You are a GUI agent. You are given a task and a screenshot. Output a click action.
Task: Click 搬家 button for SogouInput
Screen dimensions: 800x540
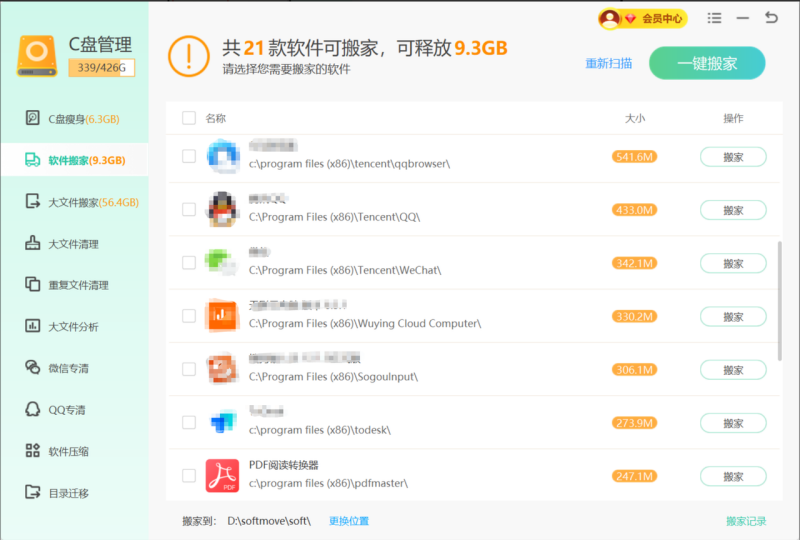pyautogui.click(x=733, y=370)
